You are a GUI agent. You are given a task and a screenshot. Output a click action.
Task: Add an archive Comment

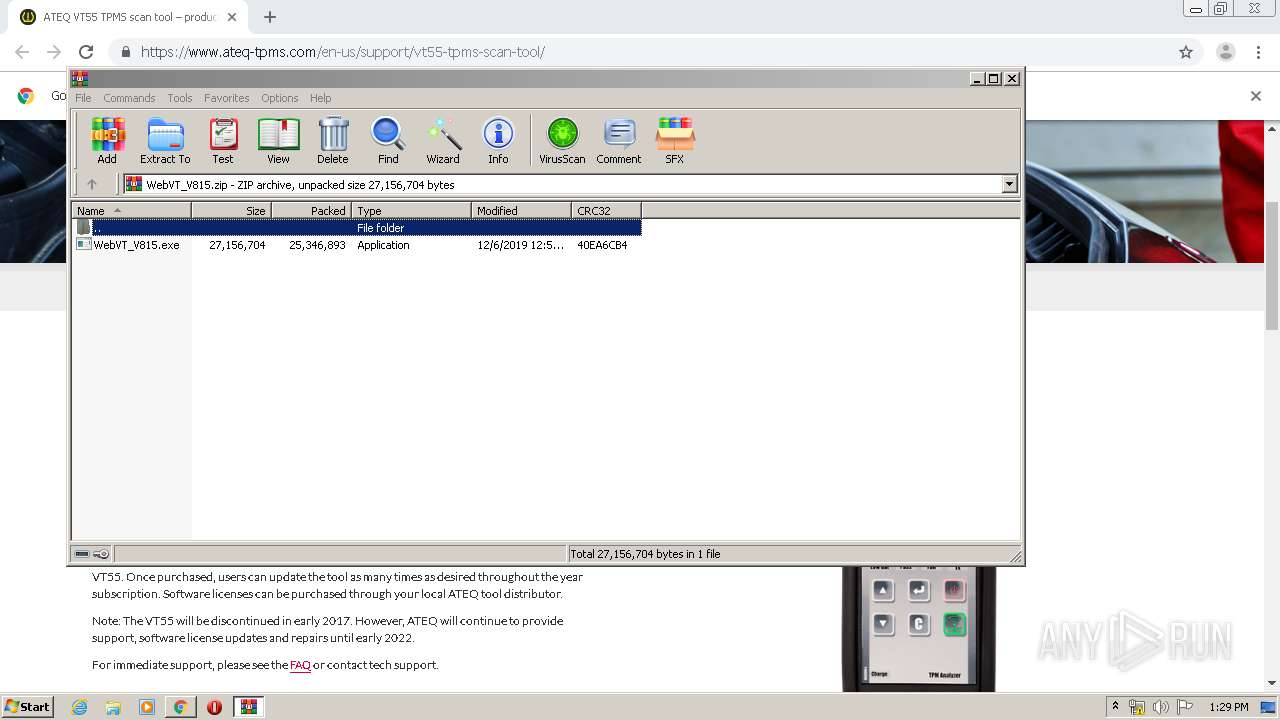pos(619,140)
